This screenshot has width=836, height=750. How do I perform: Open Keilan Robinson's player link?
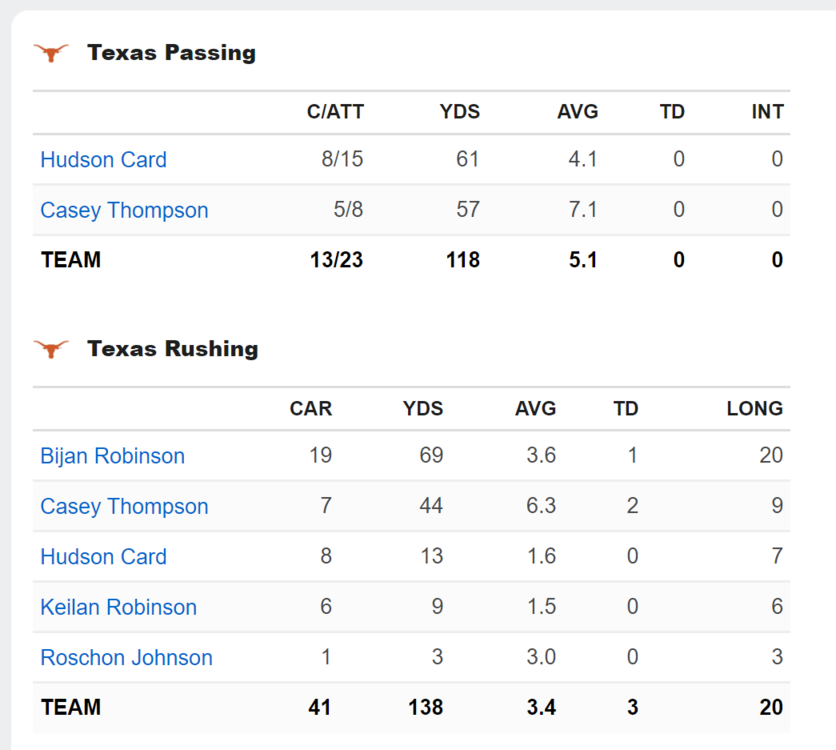pos(118,607)
